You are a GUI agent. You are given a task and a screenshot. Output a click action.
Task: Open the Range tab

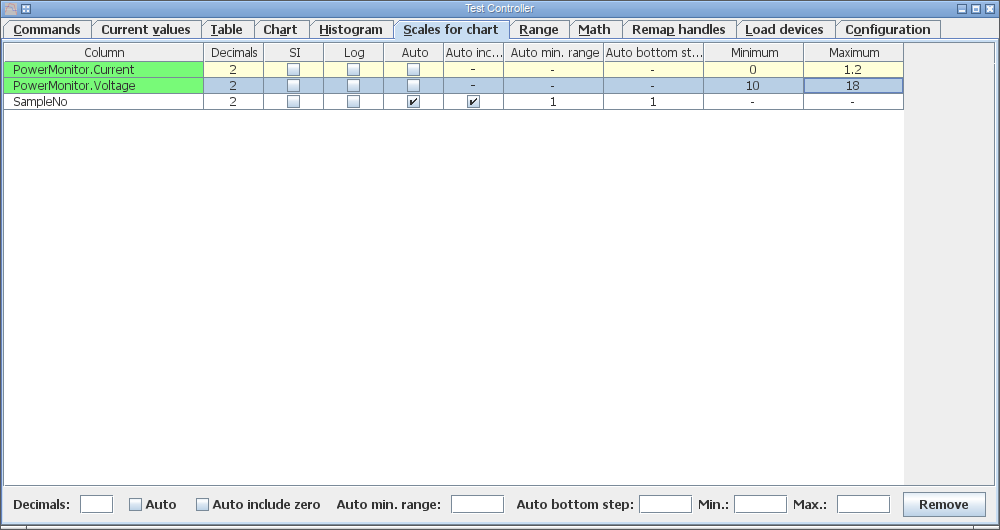tap(539, 30)
